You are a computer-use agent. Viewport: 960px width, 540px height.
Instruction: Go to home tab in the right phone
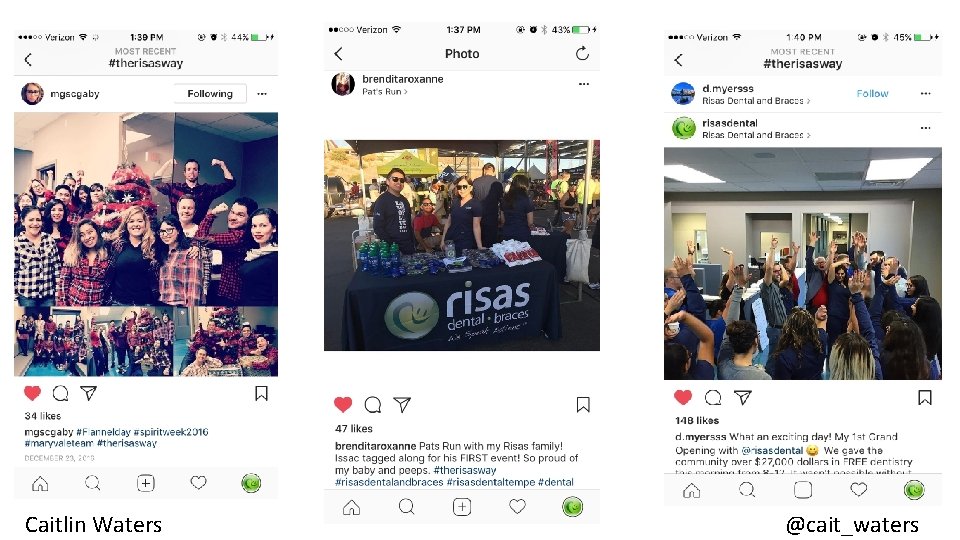tap(692, 490)
